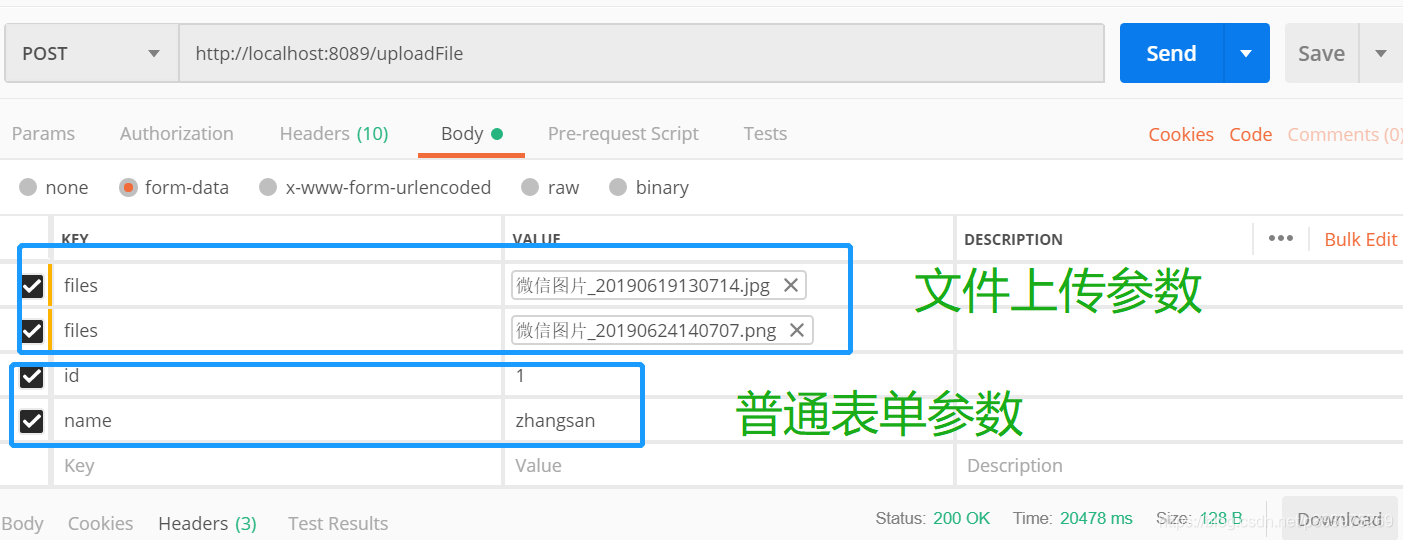Expand the Send button arrow menu
This screenshot has width=1403, height=540.
(1246, 53)
